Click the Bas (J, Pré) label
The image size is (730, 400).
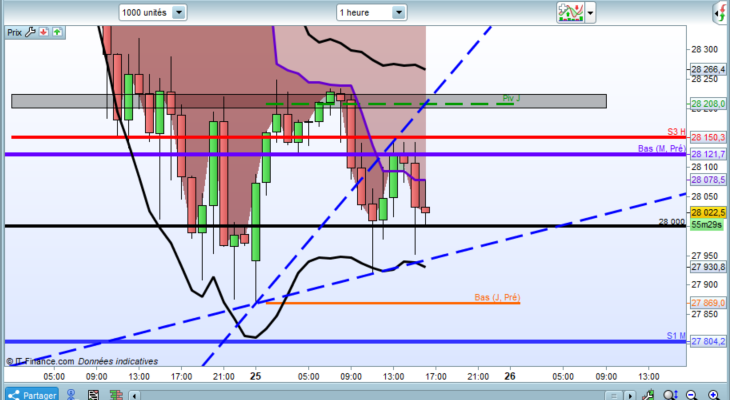497,297
